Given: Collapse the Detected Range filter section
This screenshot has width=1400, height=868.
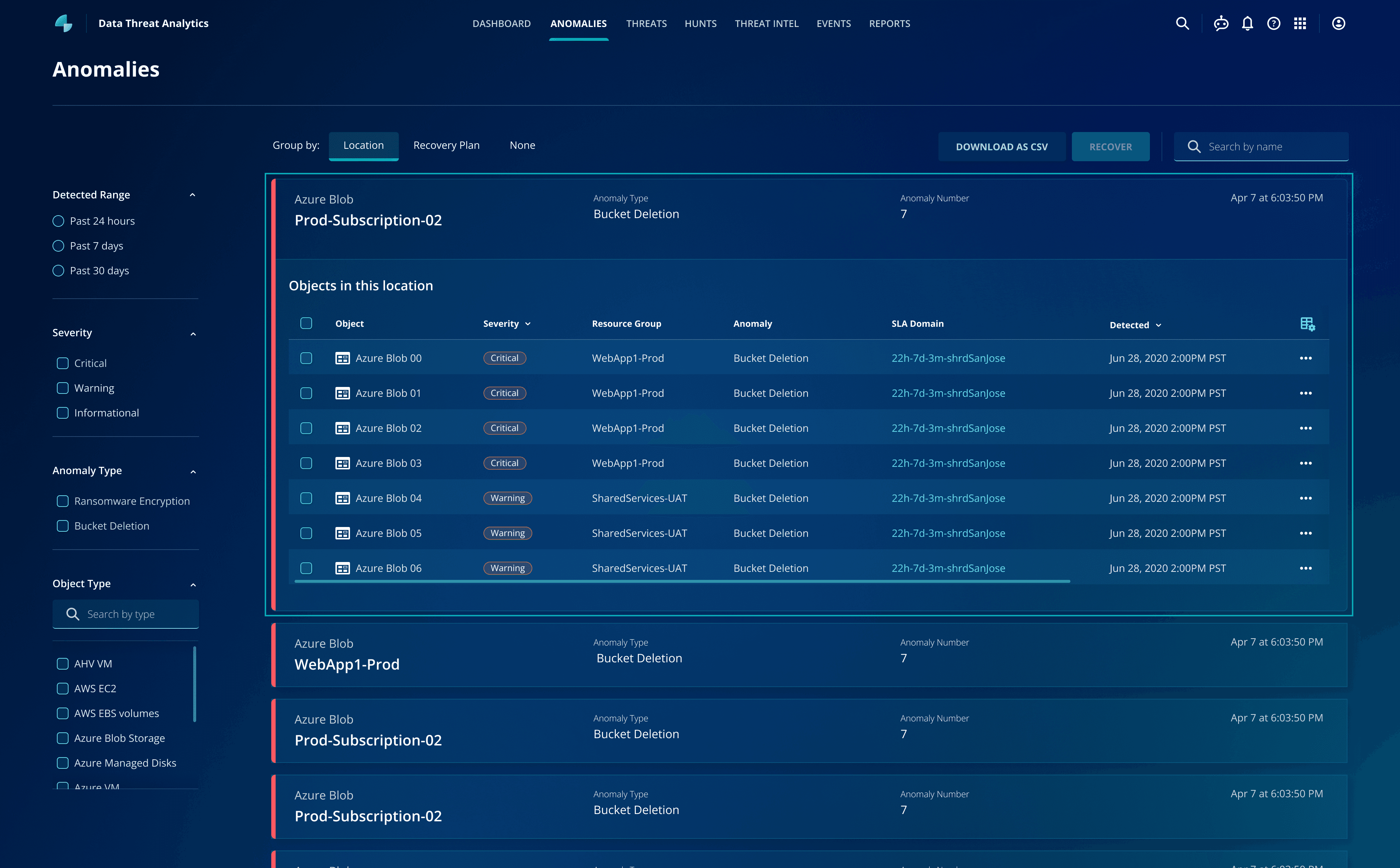Looking at the screenshot, I should tap(193, 195).
